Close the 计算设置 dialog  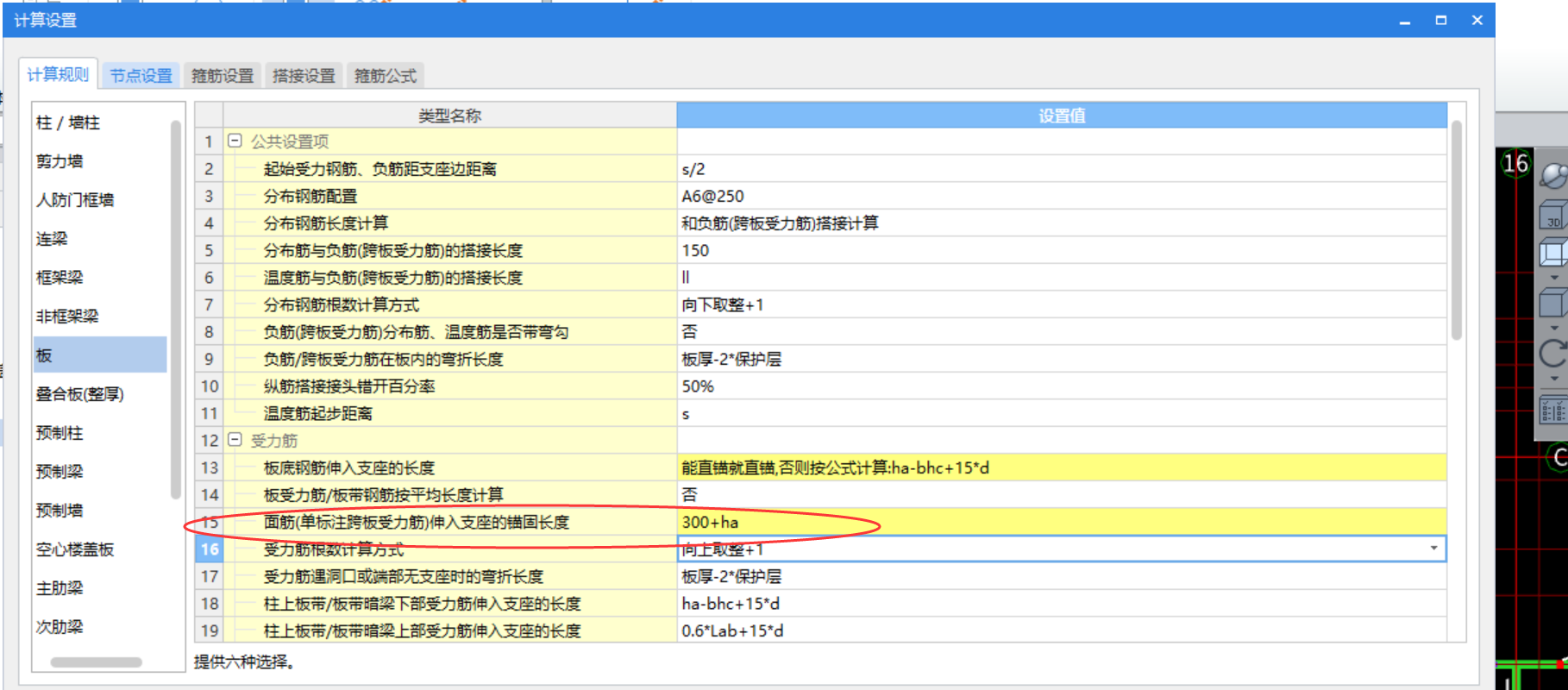tap(1477, 21)
